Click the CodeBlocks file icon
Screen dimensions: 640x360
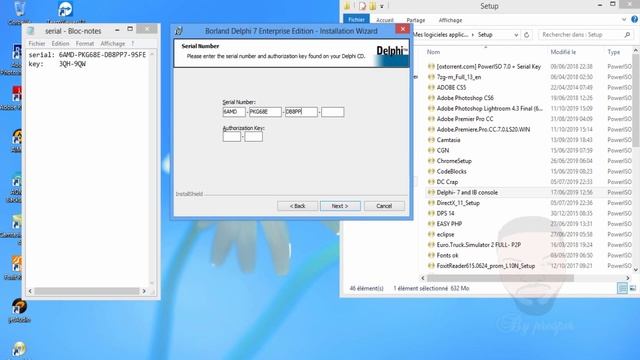(431, 171)
